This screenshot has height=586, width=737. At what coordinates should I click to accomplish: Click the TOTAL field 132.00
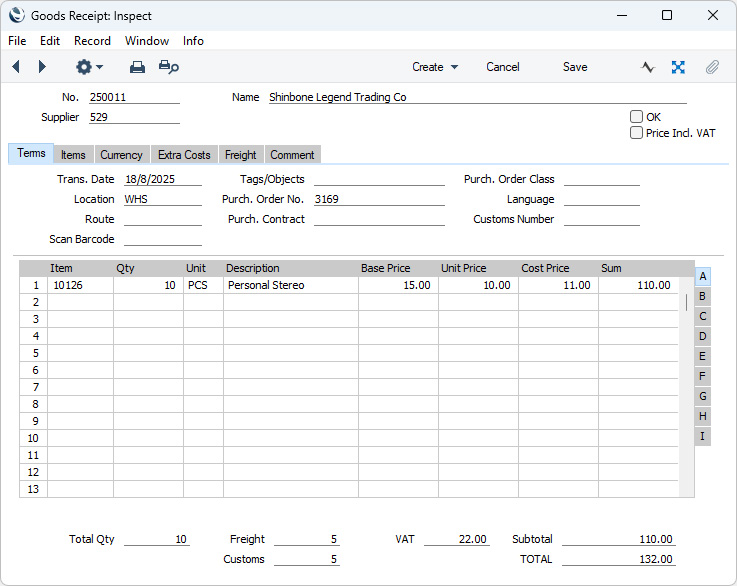pos(619,559)
